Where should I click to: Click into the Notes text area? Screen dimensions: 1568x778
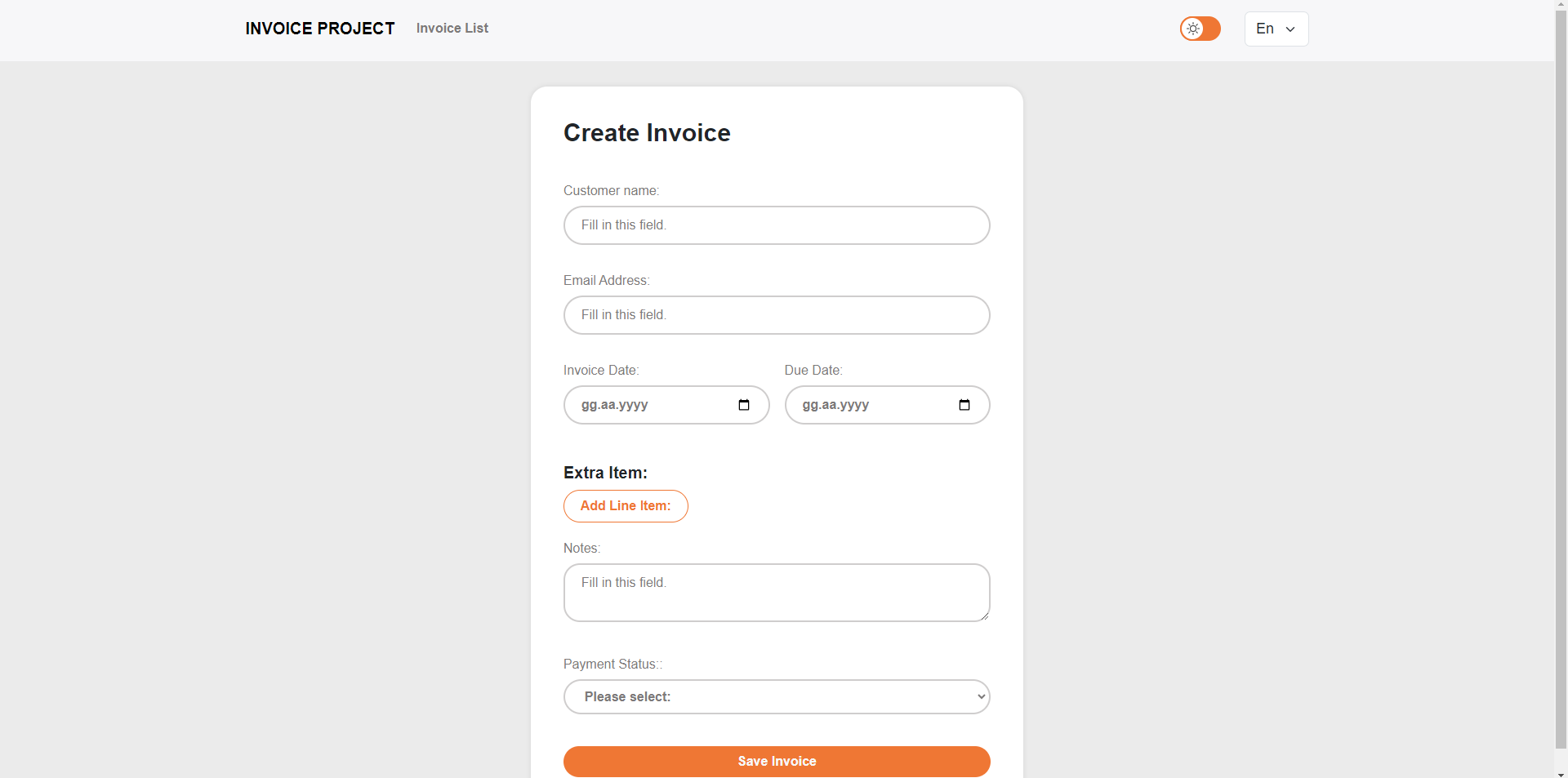(x=777, y=593)
